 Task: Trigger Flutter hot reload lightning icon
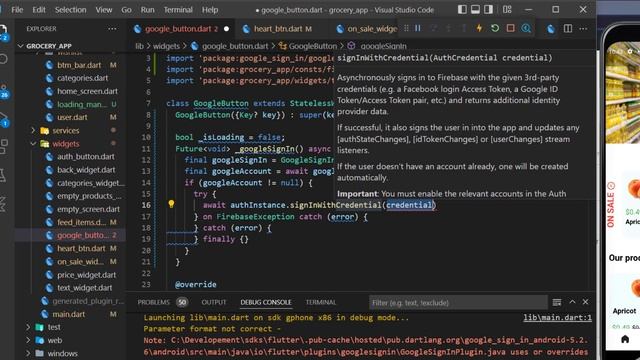coord(479,28)
